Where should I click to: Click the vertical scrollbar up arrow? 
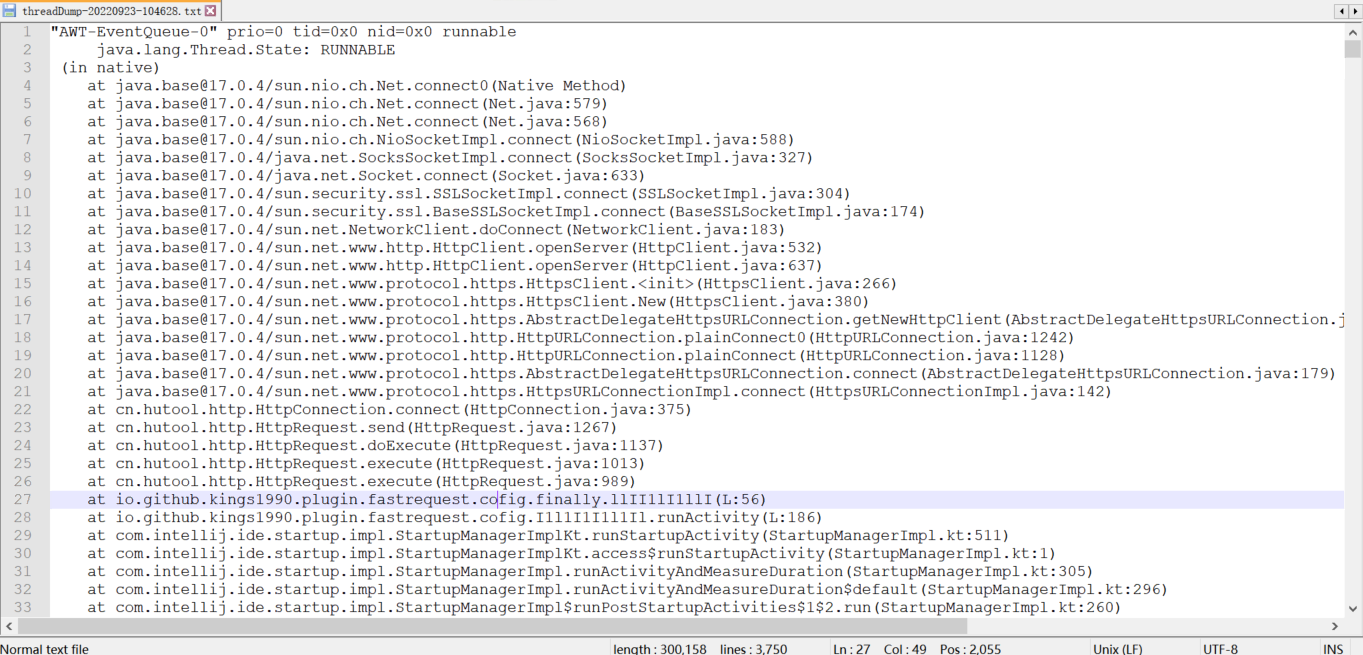[1353, 32]
